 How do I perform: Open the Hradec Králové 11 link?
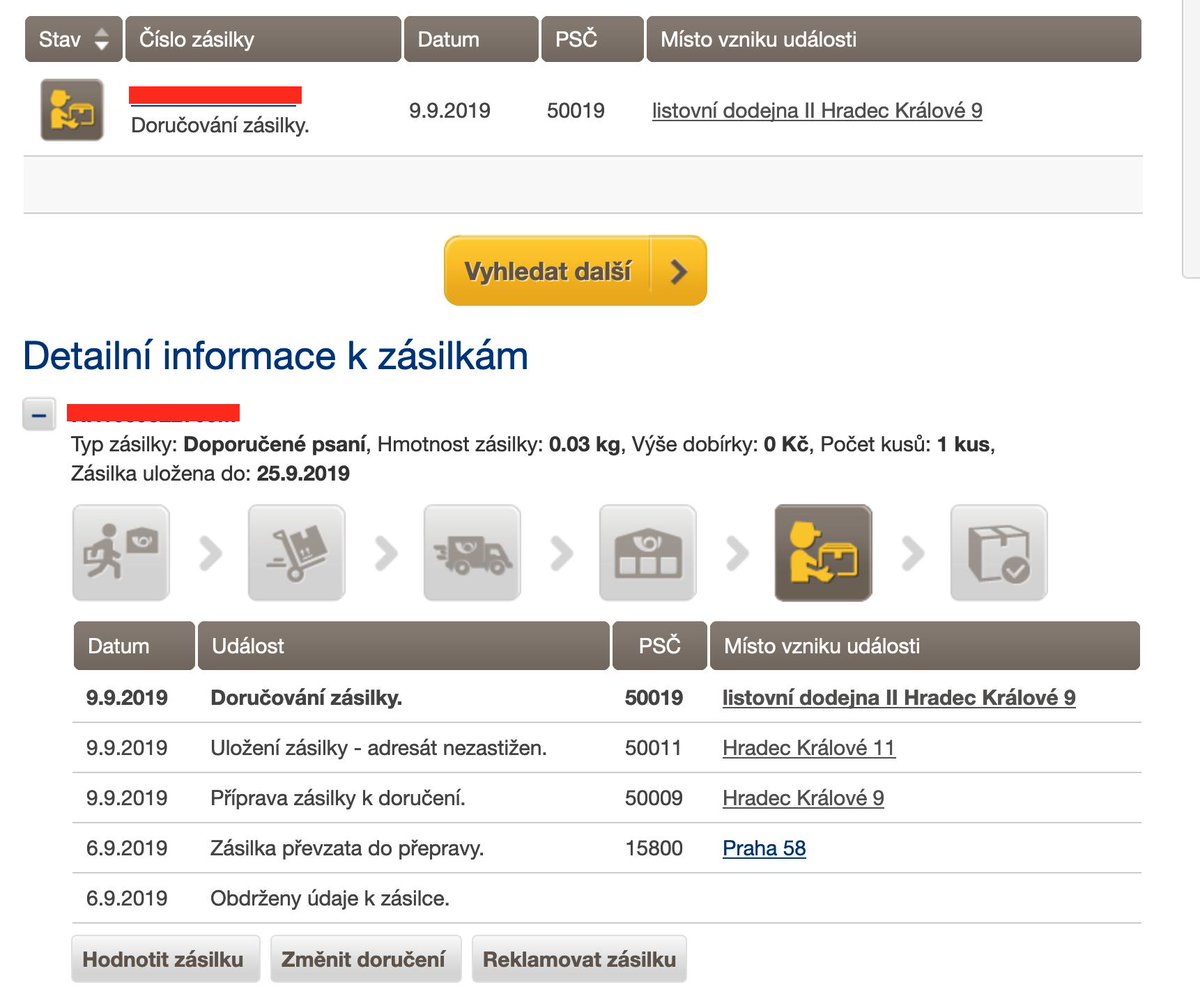(x=809, y=748)
